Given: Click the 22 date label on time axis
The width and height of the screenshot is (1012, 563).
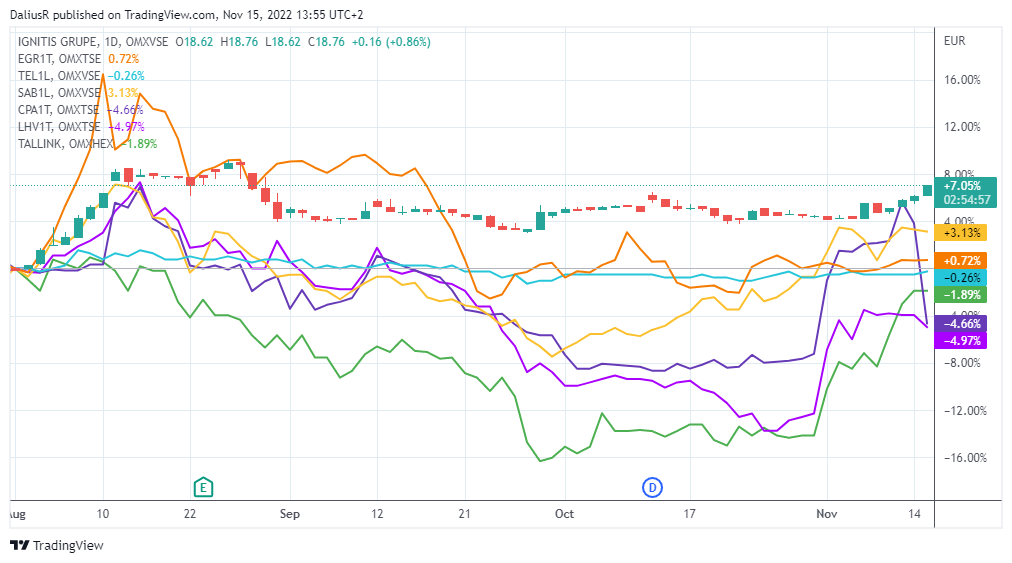Looking at the screenshot, I should 190,514.
